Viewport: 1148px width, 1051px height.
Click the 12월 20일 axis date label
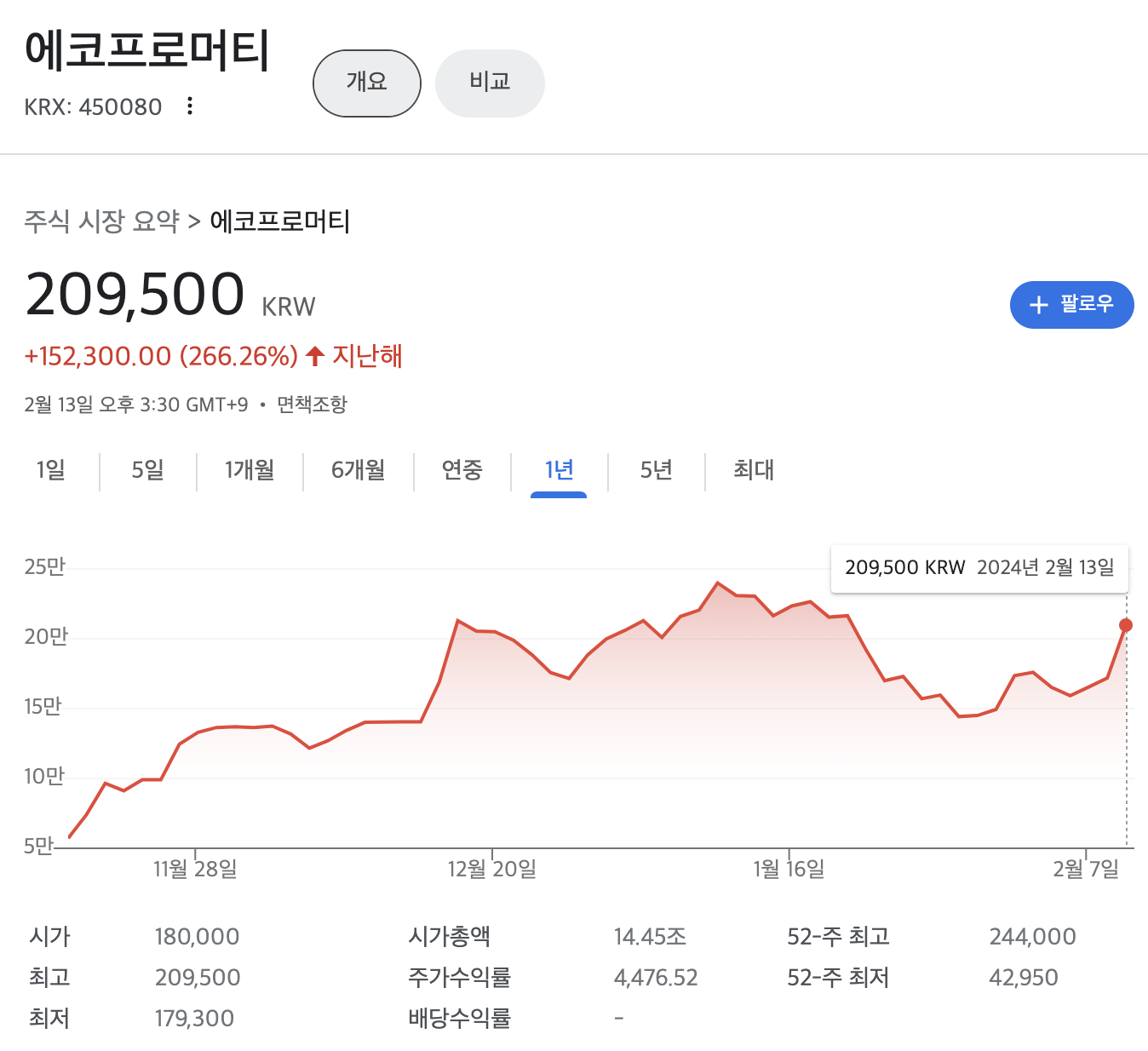(492, 869)
